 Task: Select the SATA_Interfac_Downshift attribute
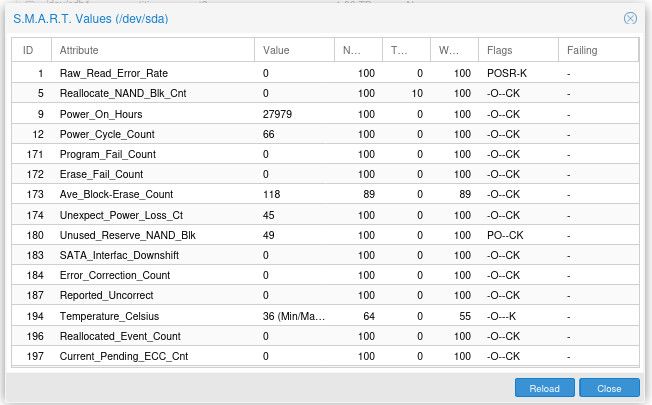[x=119, y=255]
